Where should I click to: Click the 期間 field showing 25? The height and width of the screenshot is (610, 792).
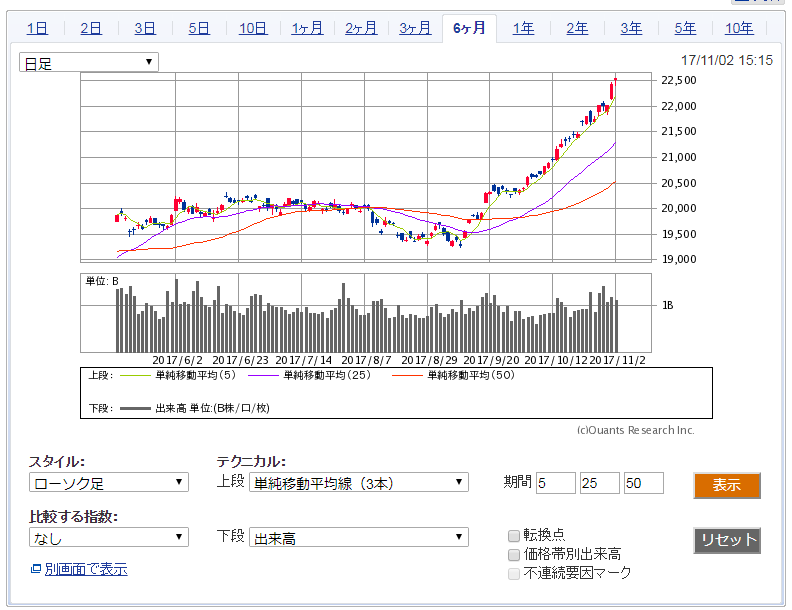(x=599, y=484)
